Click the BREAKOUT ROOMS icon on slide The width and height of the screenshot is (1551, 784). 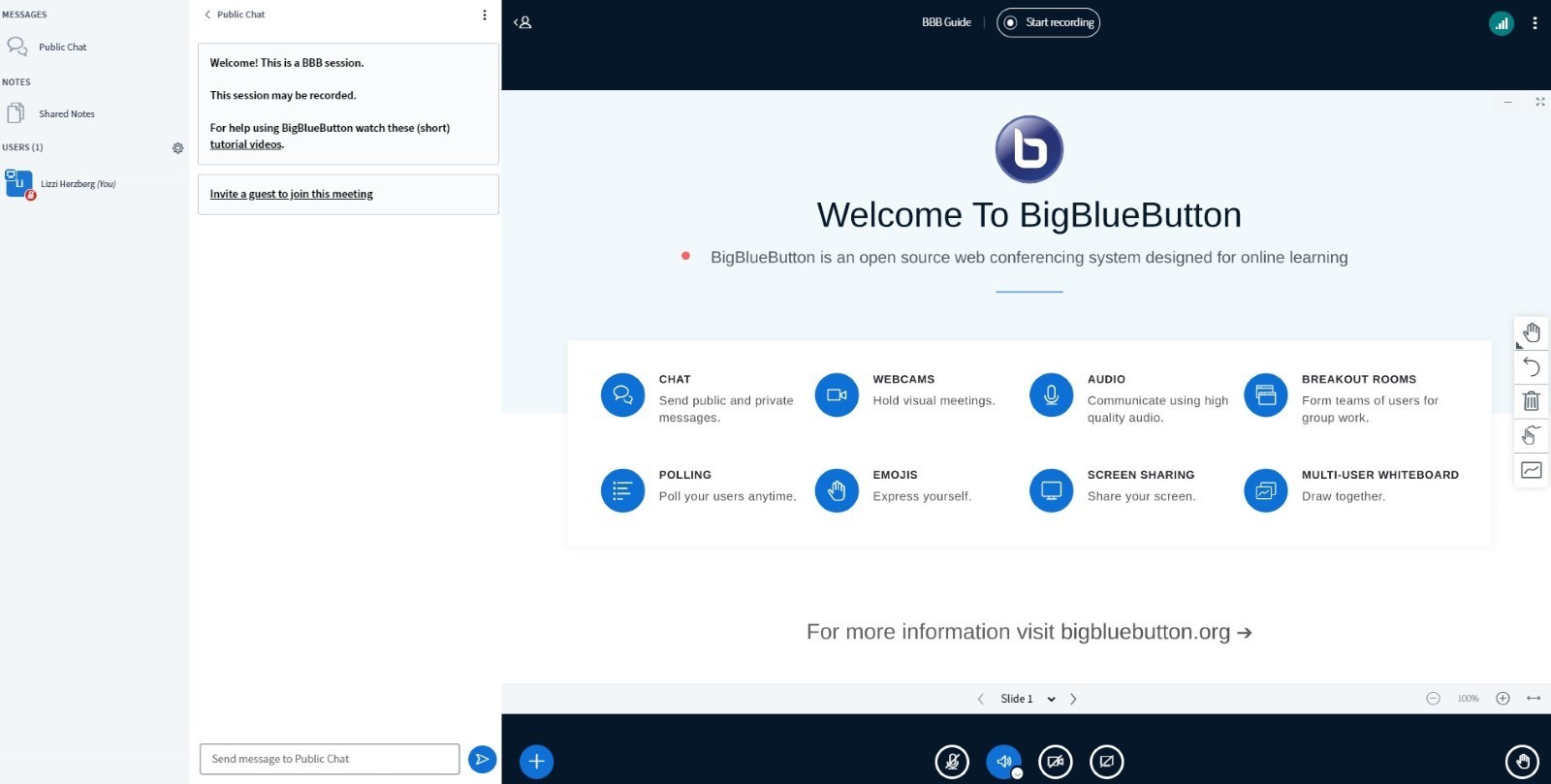1265,395
